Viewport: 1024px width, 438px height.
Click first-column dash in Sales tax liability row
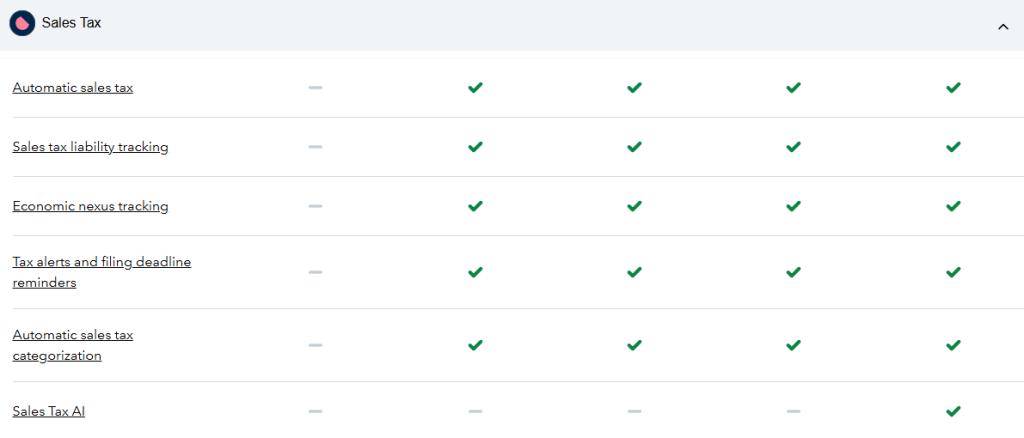pyautogui.click(x=315, y=147)
